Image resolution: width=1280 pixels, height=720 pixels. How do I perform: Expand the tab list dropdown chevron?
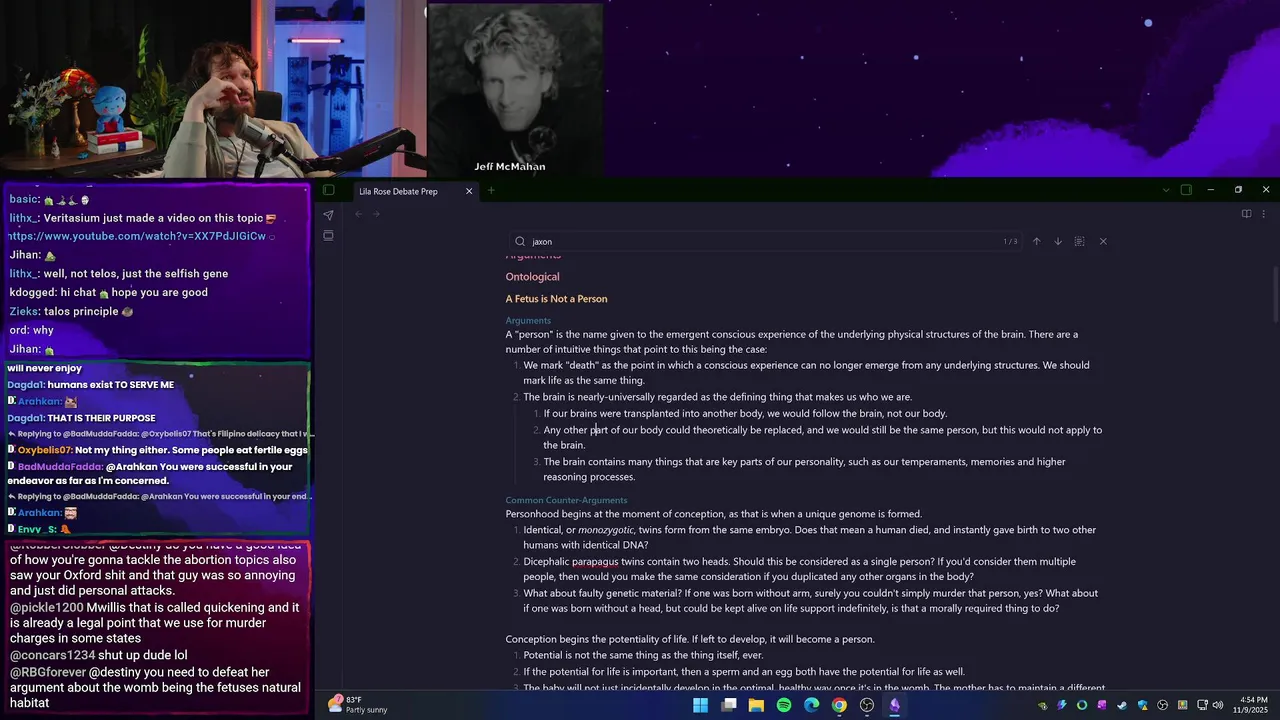point(1165,190)
